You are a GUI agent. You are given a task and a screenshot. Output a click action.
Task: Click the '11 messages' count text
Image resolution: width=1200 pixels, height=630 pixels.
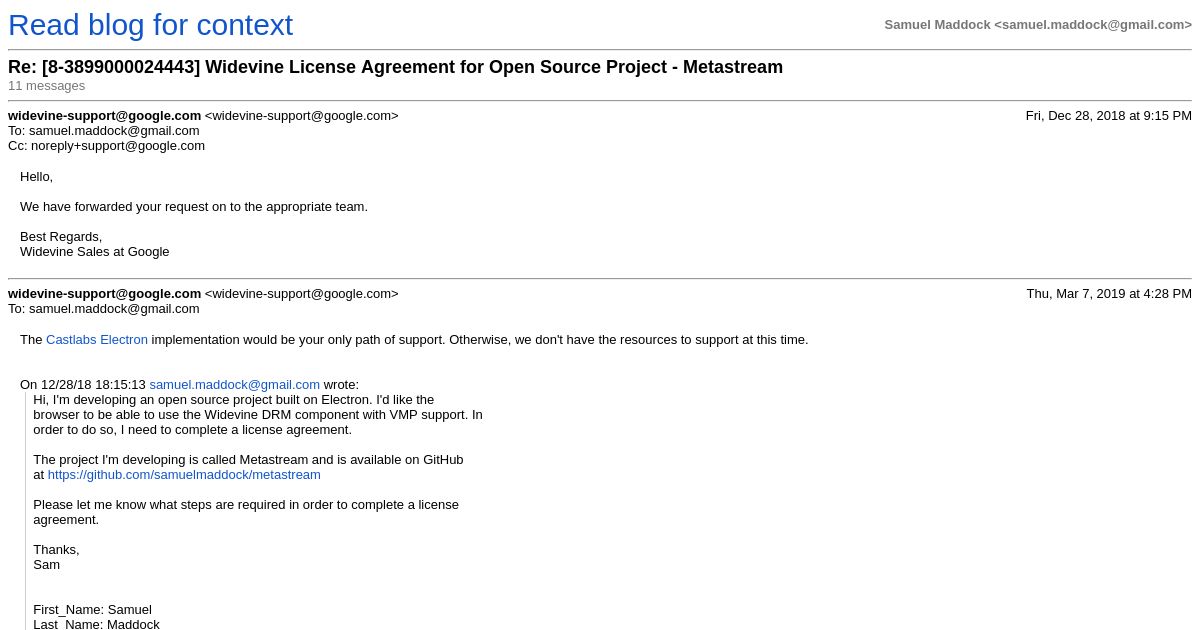(x=47, y=86)
